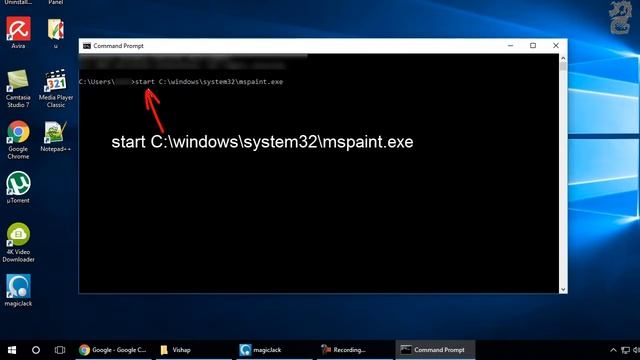Image resolution: width=640 pixels, height=360 pixels.
Task: Open 4K Video Downloader shortcut
Action: click(x=18, y=243)
